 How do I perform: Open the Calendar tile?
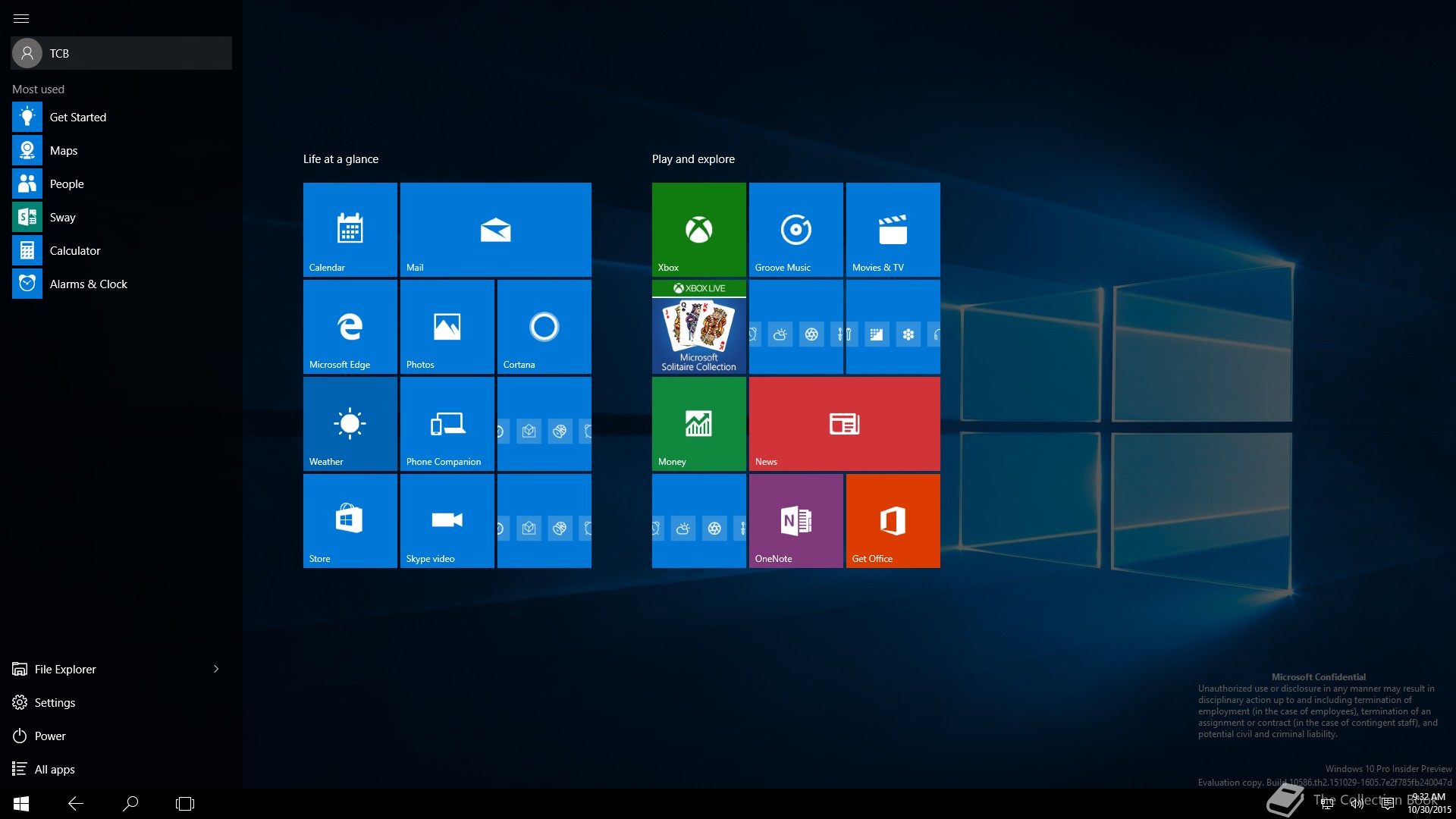click(x=350, y=229)
